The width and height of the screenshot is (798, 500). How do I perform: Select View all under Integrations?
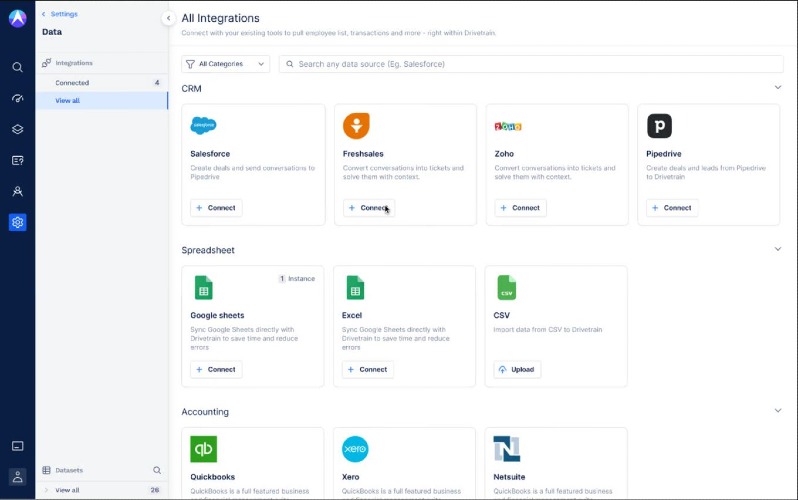coord(102,101)
